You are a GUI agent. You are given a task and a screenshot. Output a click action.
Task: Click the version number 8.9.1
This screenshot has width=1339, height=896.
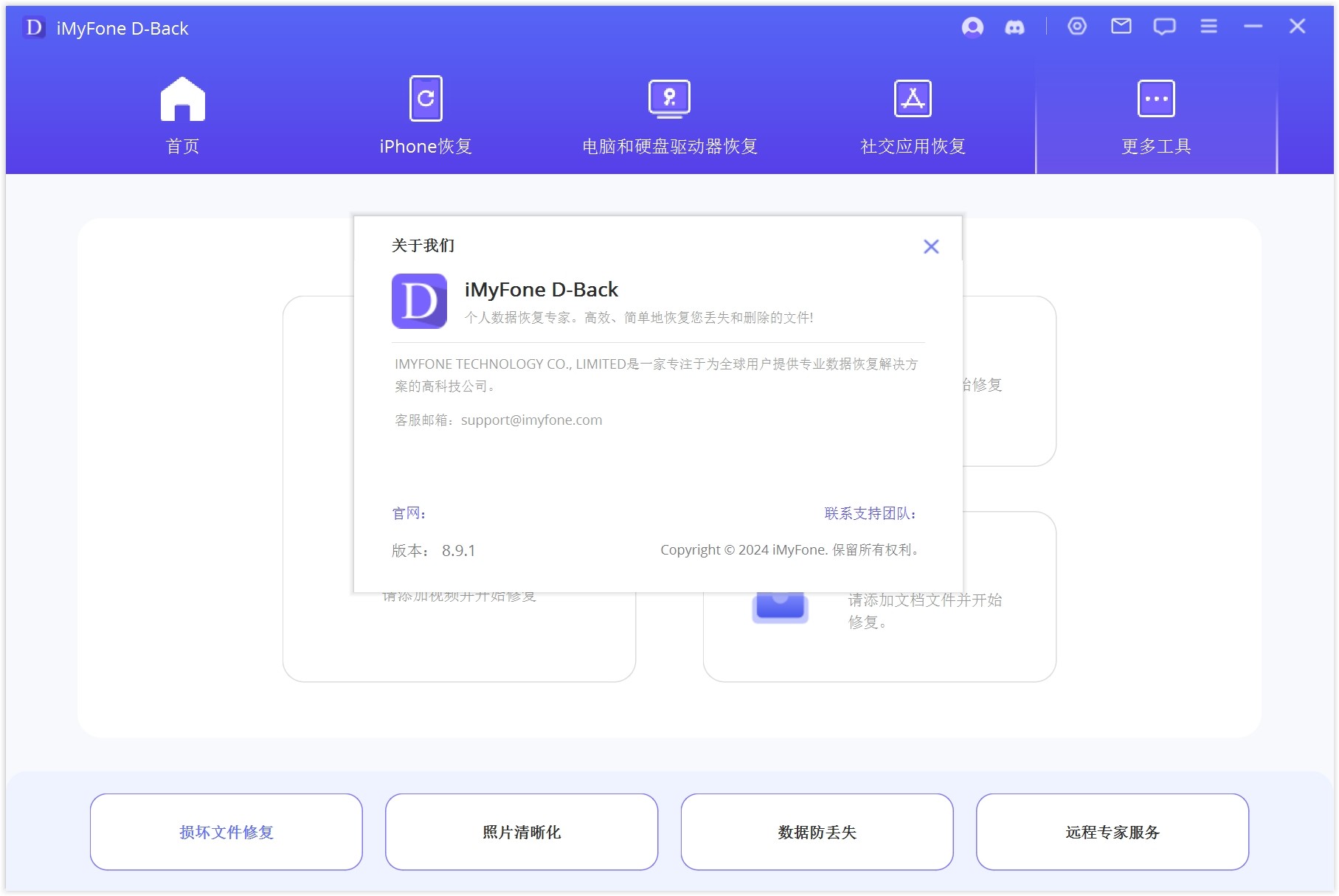[x=459, y=551]
